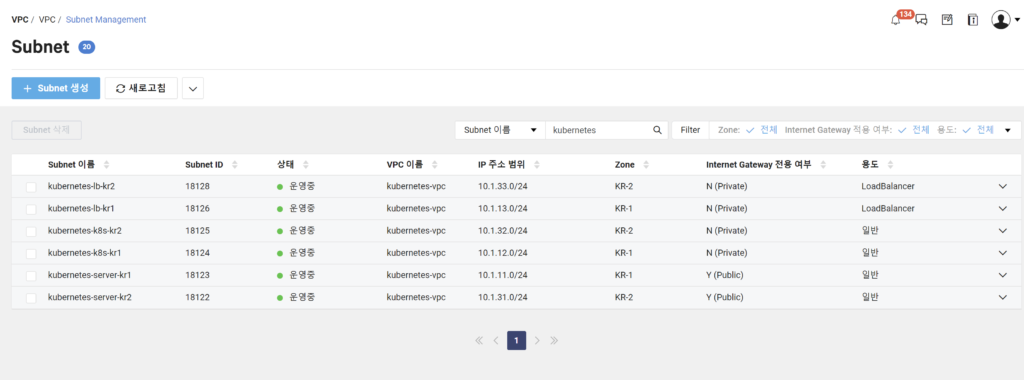
Task: Click 새로고침 refresh button
Action: tap(141, 88)
